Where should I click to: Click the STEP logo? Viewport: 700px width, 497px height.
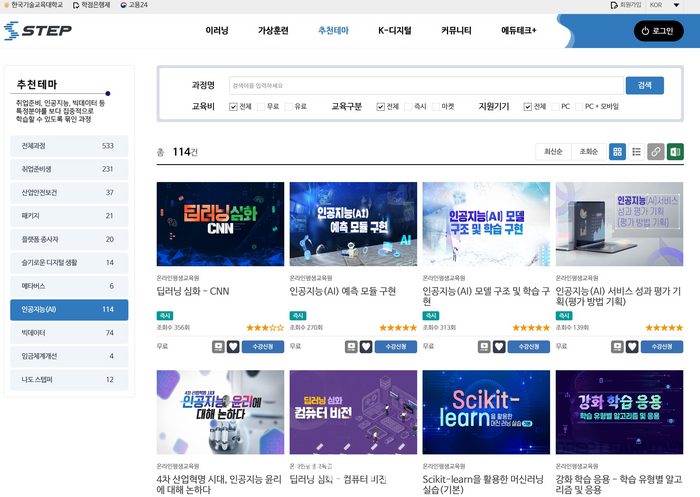coord(38,31)
